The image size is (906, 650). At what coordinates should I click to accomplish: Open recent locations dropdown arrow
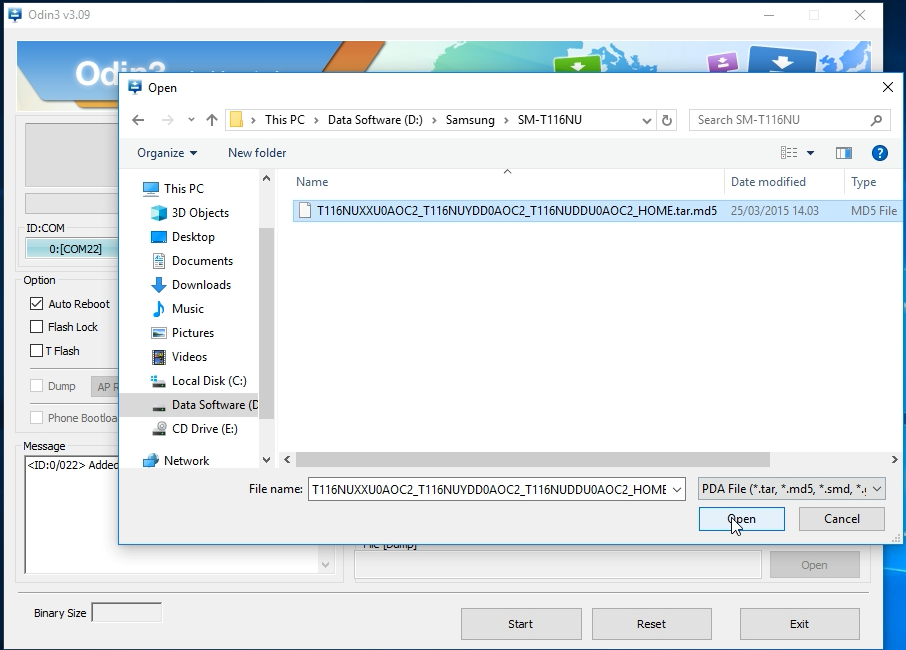click(191, 120)
